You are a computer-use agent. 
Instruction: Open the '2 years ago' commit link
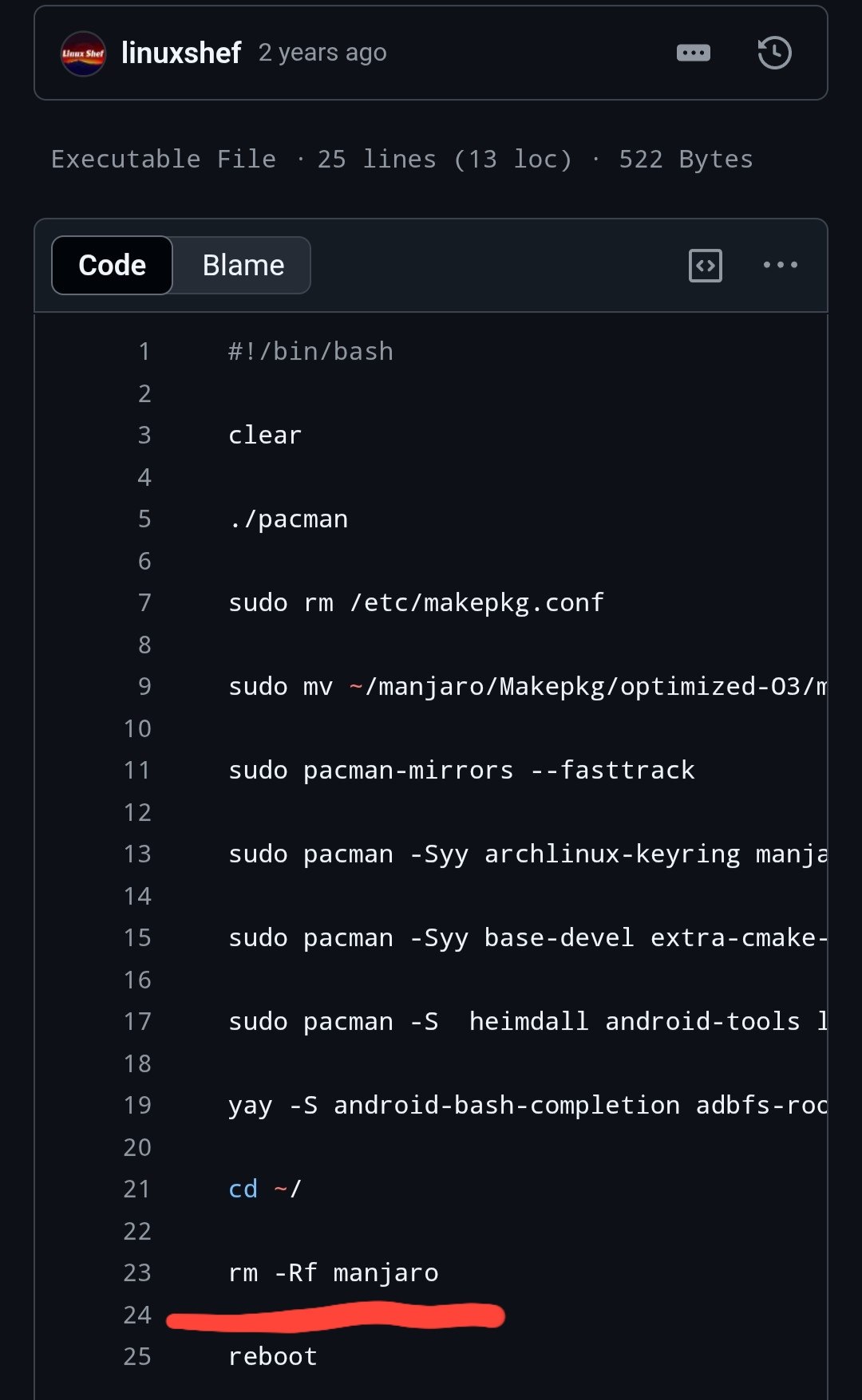click(322, 53)
